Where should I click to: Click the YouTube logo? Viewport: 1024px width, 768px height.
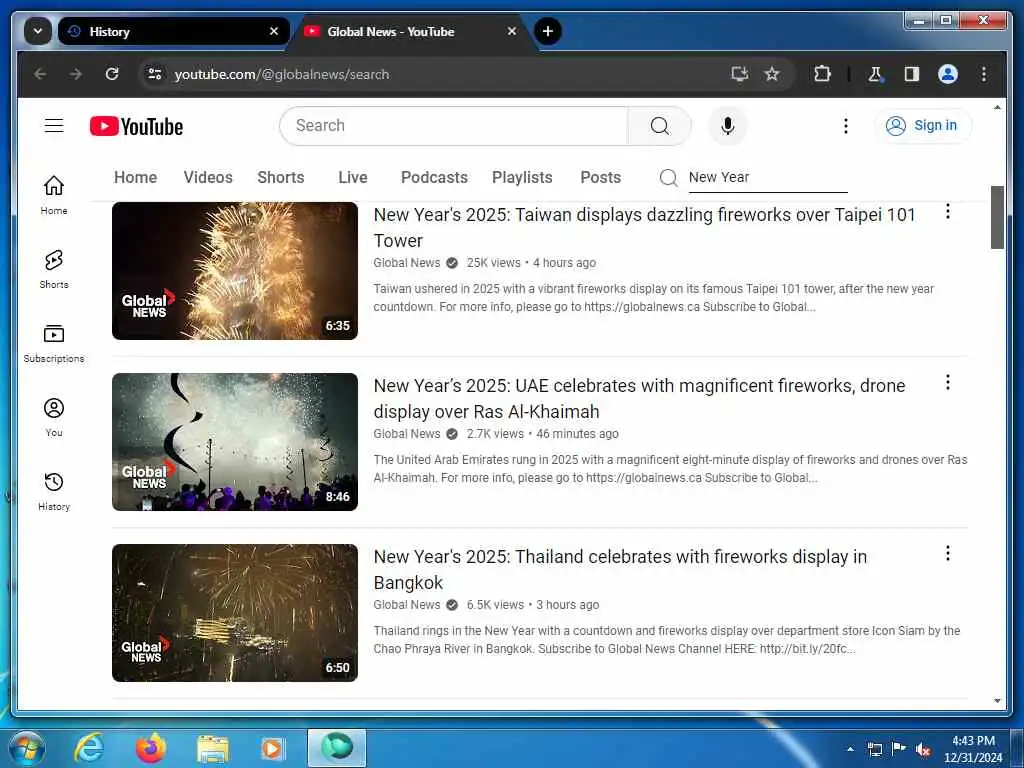coord(136,126)
